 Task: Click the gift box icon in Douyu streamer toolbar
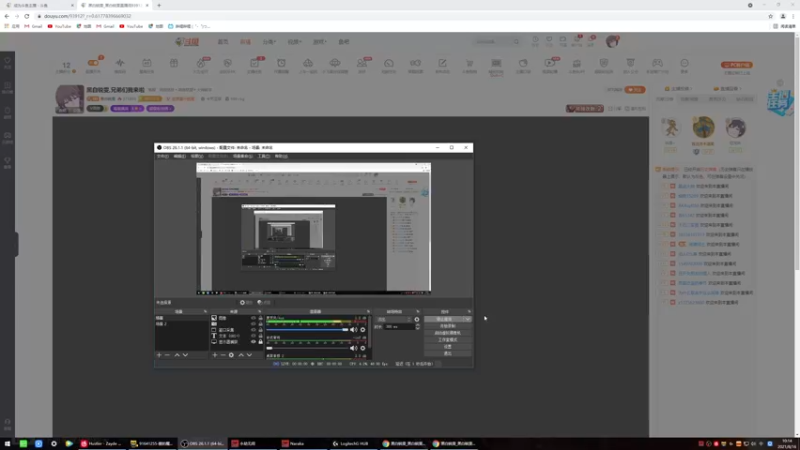[x=173, y=63]
